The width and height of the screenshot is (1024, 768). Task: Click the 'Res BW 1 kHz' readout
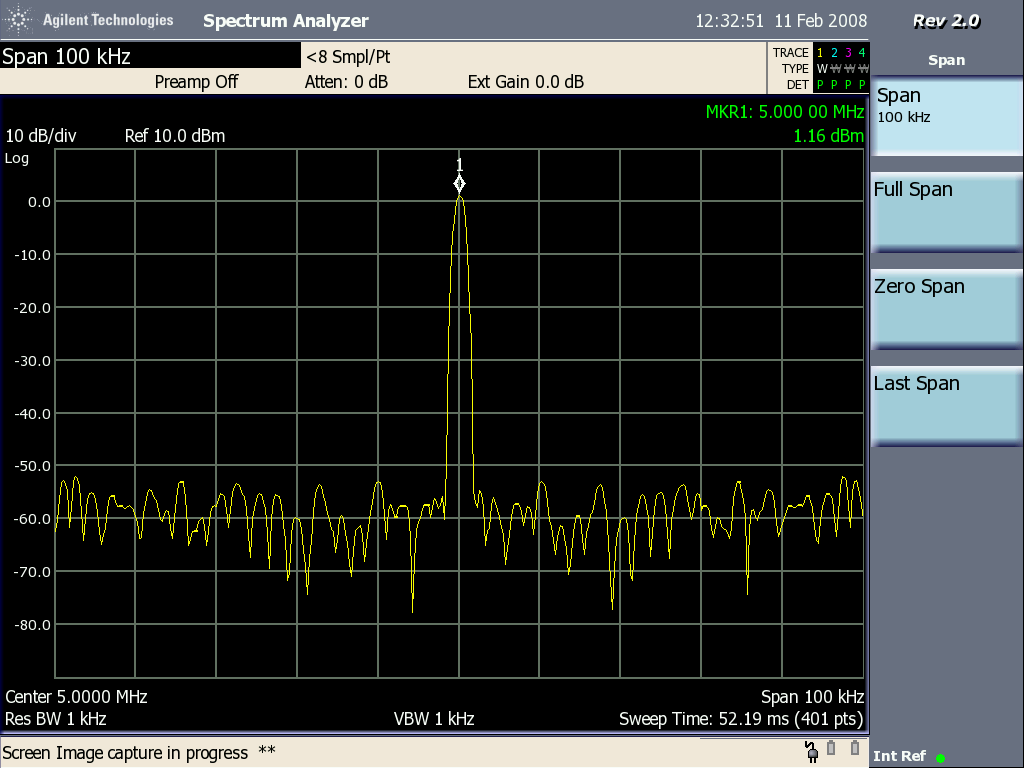(56, 719)
